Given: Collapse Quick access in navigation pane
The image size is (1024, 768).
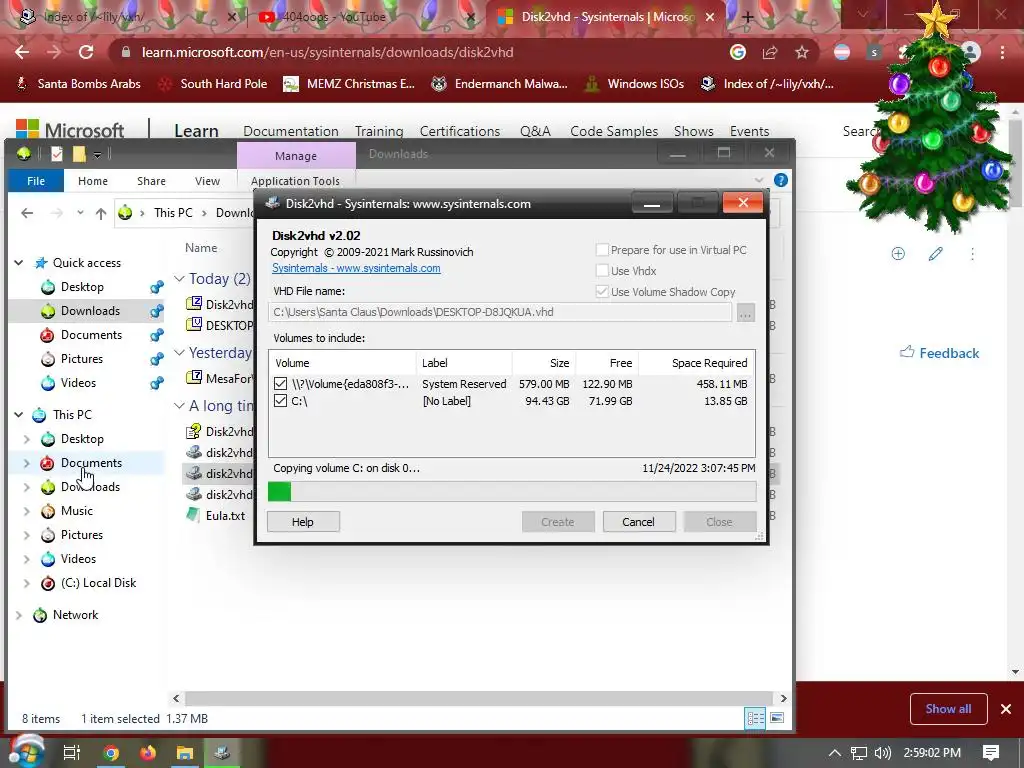Looking at the screenshot, I should tap(19, 263).
